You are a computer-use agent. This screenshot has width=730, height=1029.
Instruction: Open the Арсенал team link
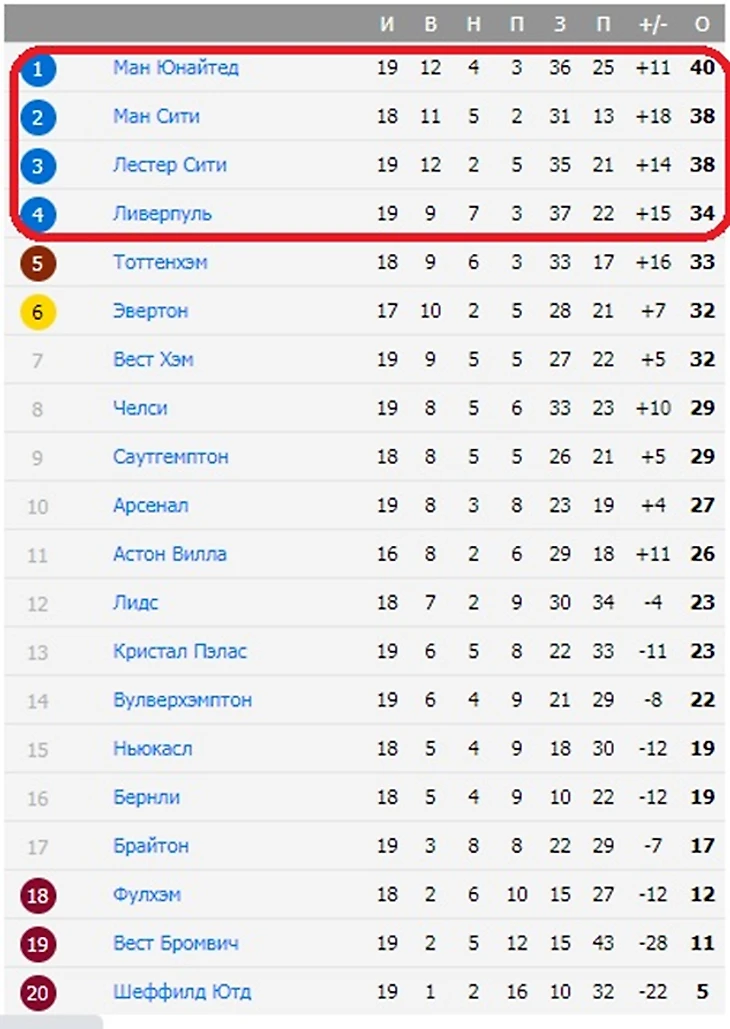click(150, 505)
